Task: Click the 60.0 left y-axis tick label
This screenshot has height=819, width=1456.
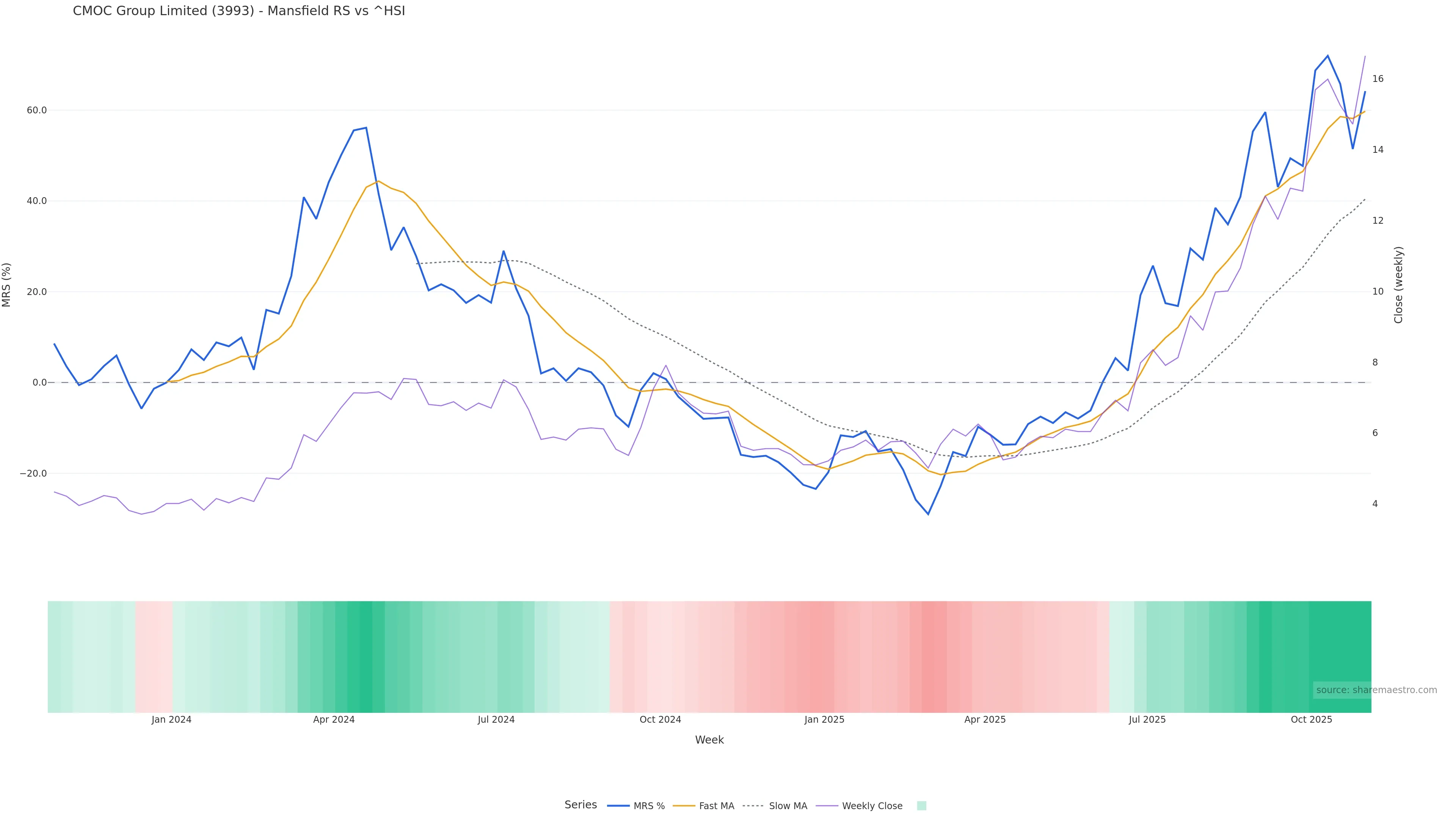Action: click(x=36, y=110)
